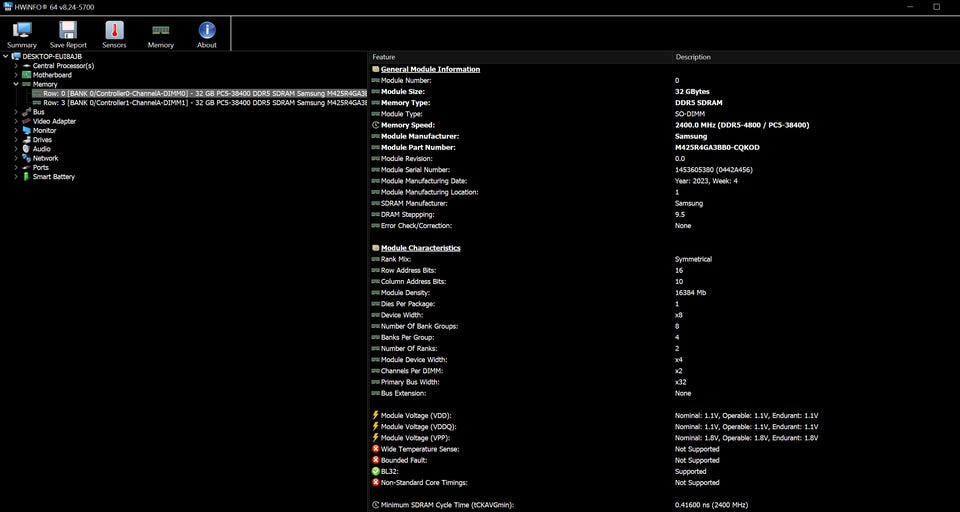Click the Module Voltage (VDDQ) lightning icon
The width and height of the screenshot is (960, 512).
375,426
